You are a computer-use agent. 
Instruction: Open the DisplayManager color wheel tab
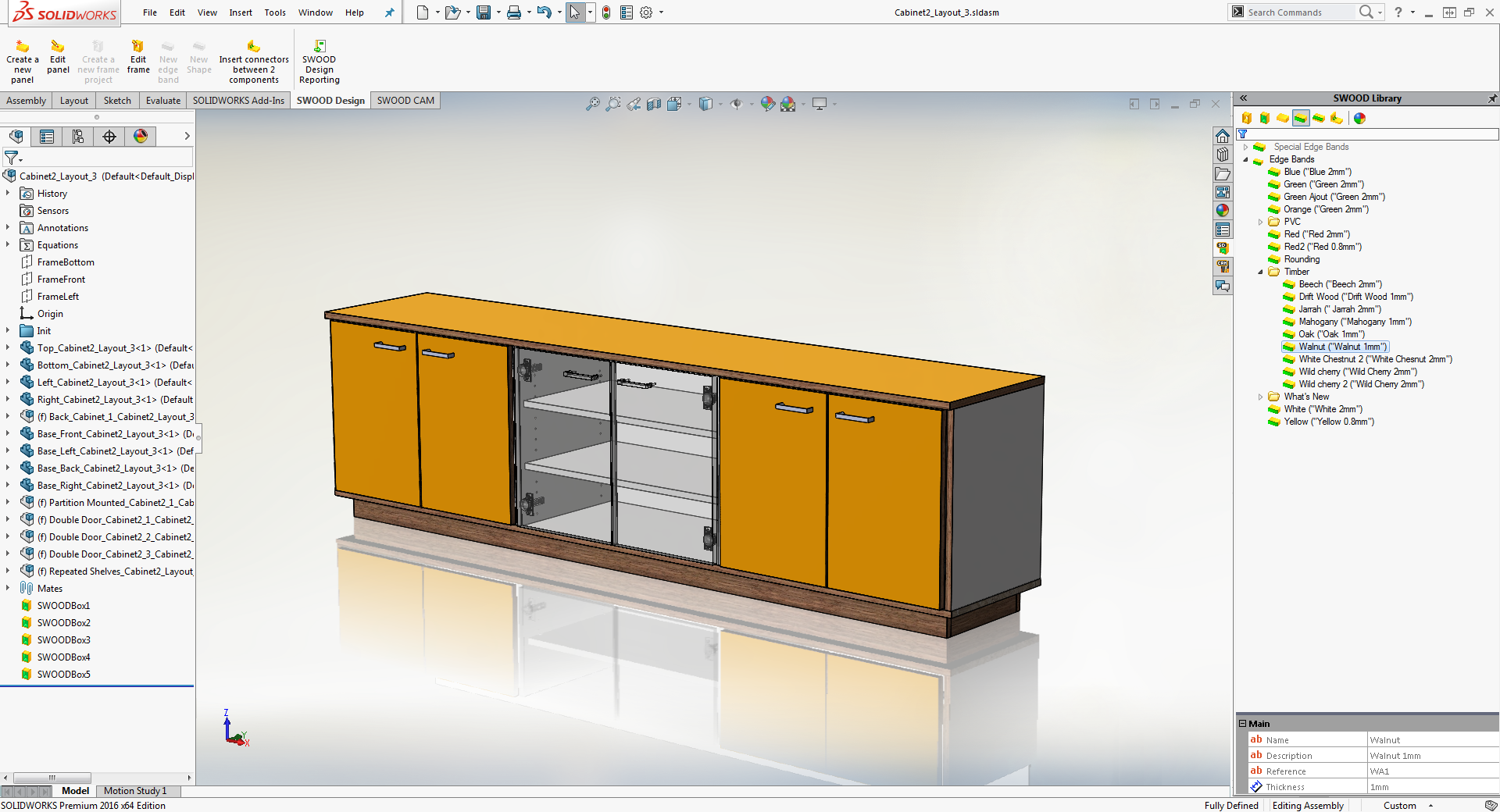coord(141,137)
